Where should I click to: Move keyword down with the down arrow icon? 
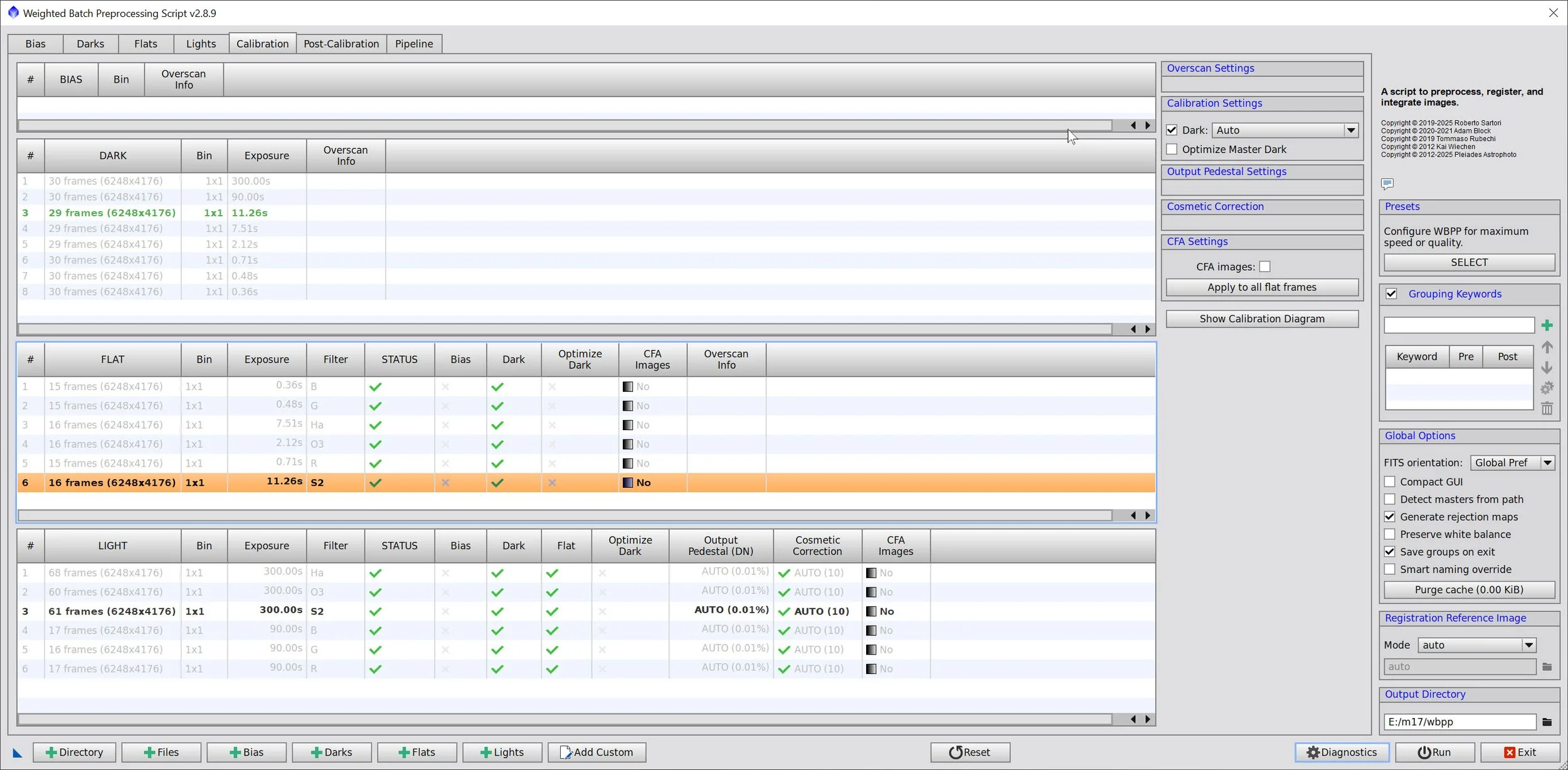click(x=1547, y=367)
